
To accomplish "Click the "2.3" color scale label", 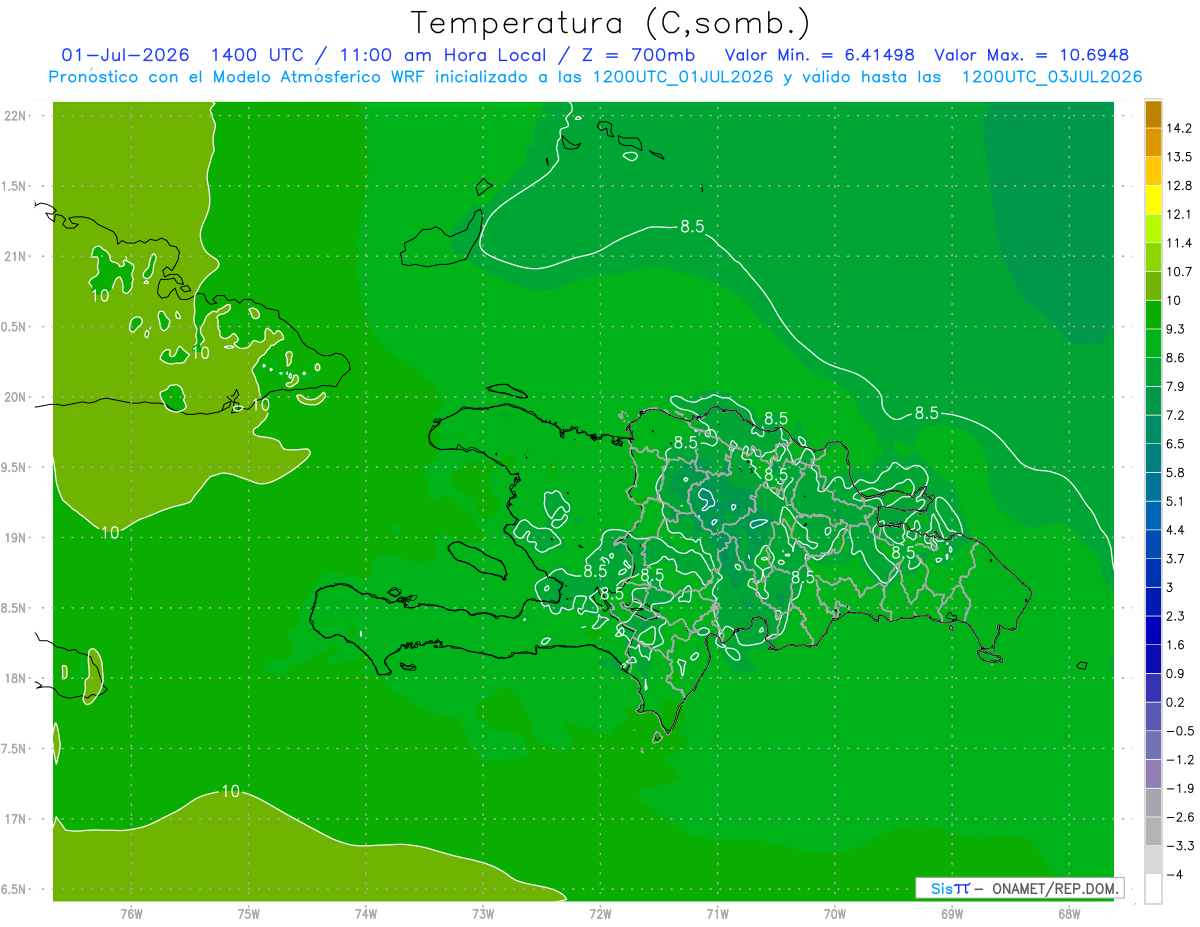I will (x=1177, y=616).
